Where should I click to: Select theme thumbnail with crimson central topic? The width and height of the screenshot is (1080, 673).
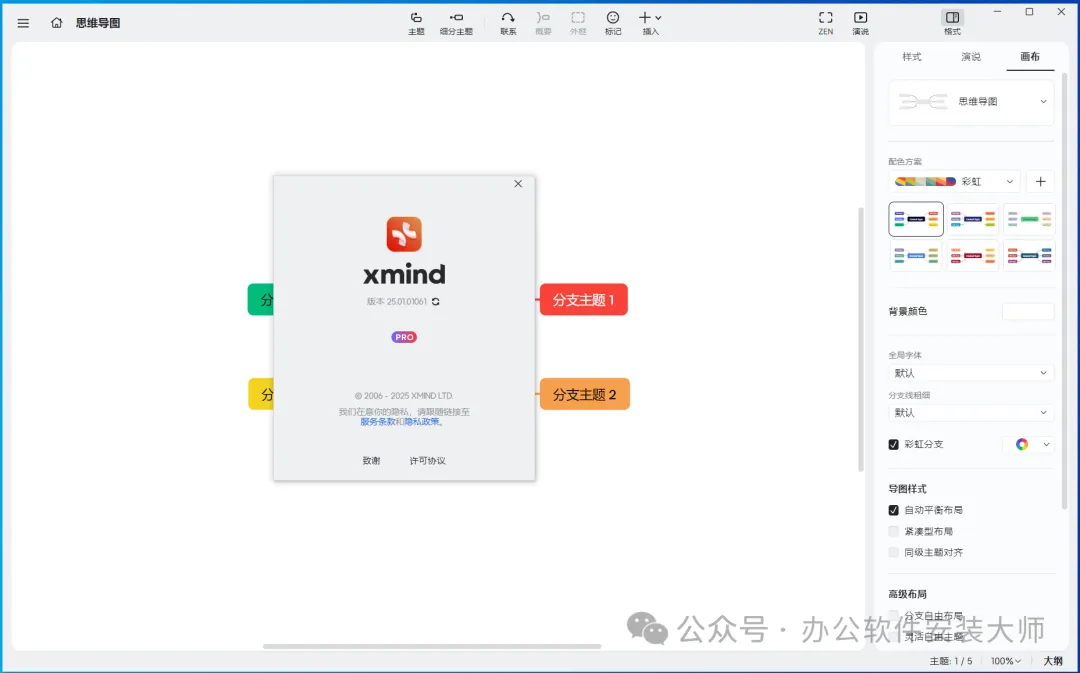(973, 256)
